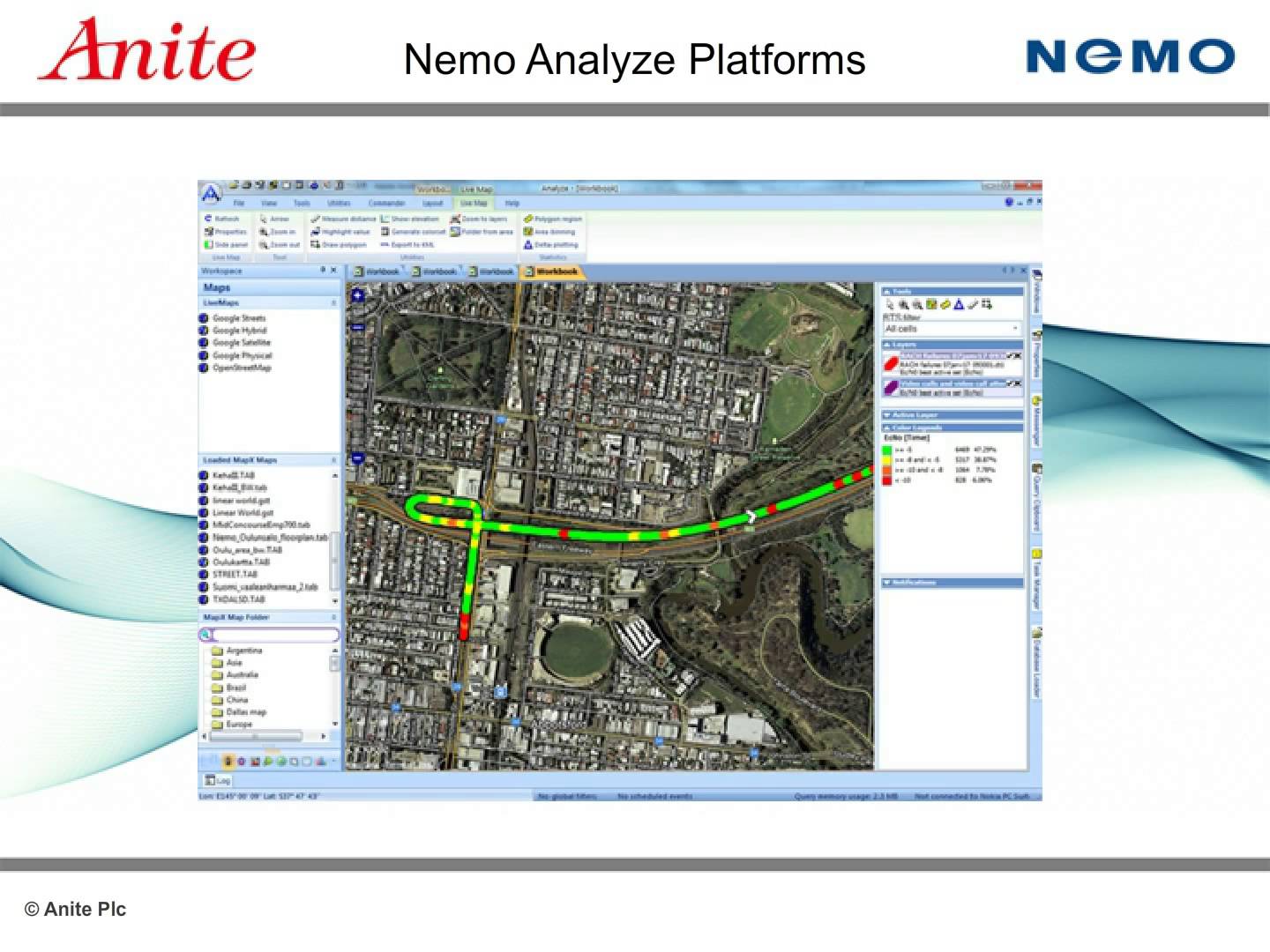Choose Draw polygon tool
The image size is (1270, 952).
(338, 245)
